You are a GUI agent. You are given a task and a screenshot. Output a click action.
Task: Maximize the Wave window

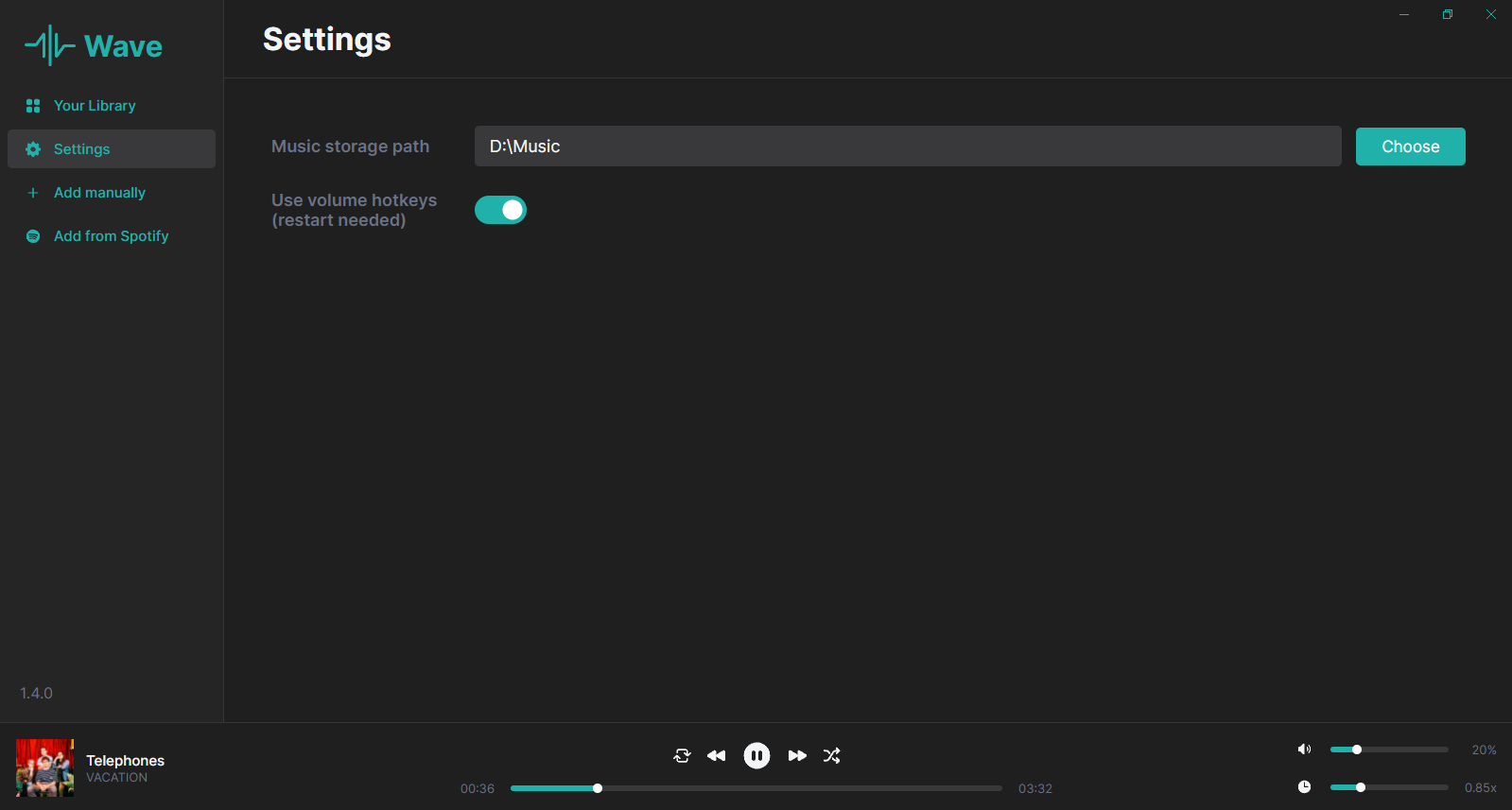click(1448, 14)
